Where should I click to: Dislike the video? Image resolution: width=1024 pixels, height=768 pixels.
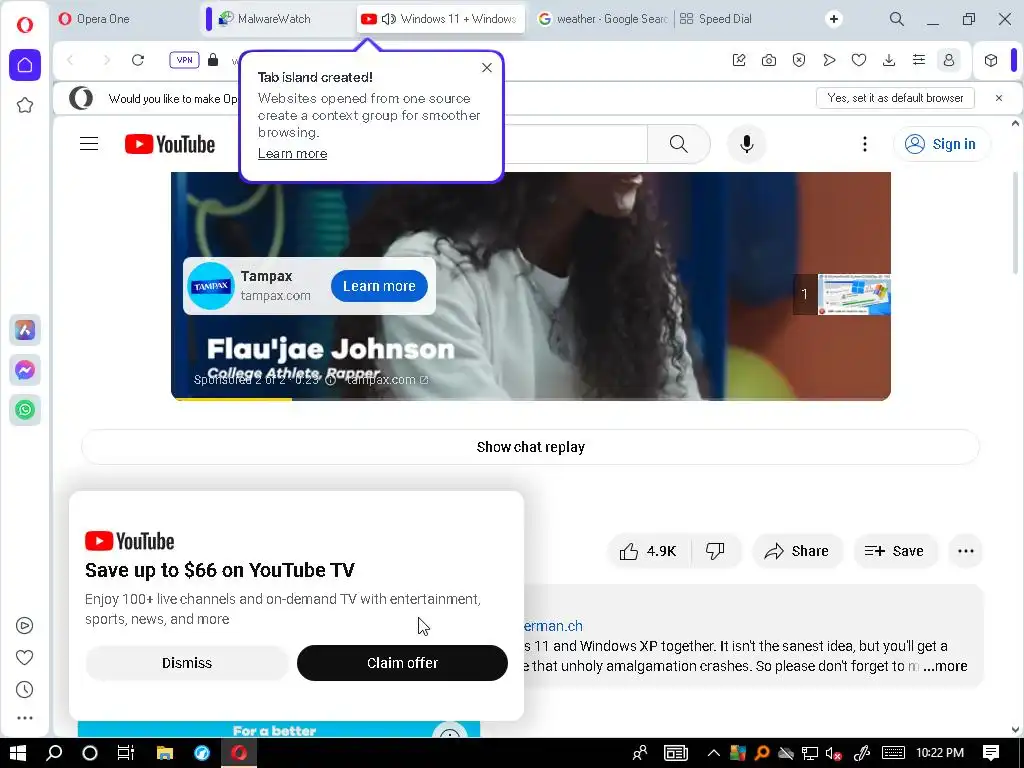tap(715, 551)
